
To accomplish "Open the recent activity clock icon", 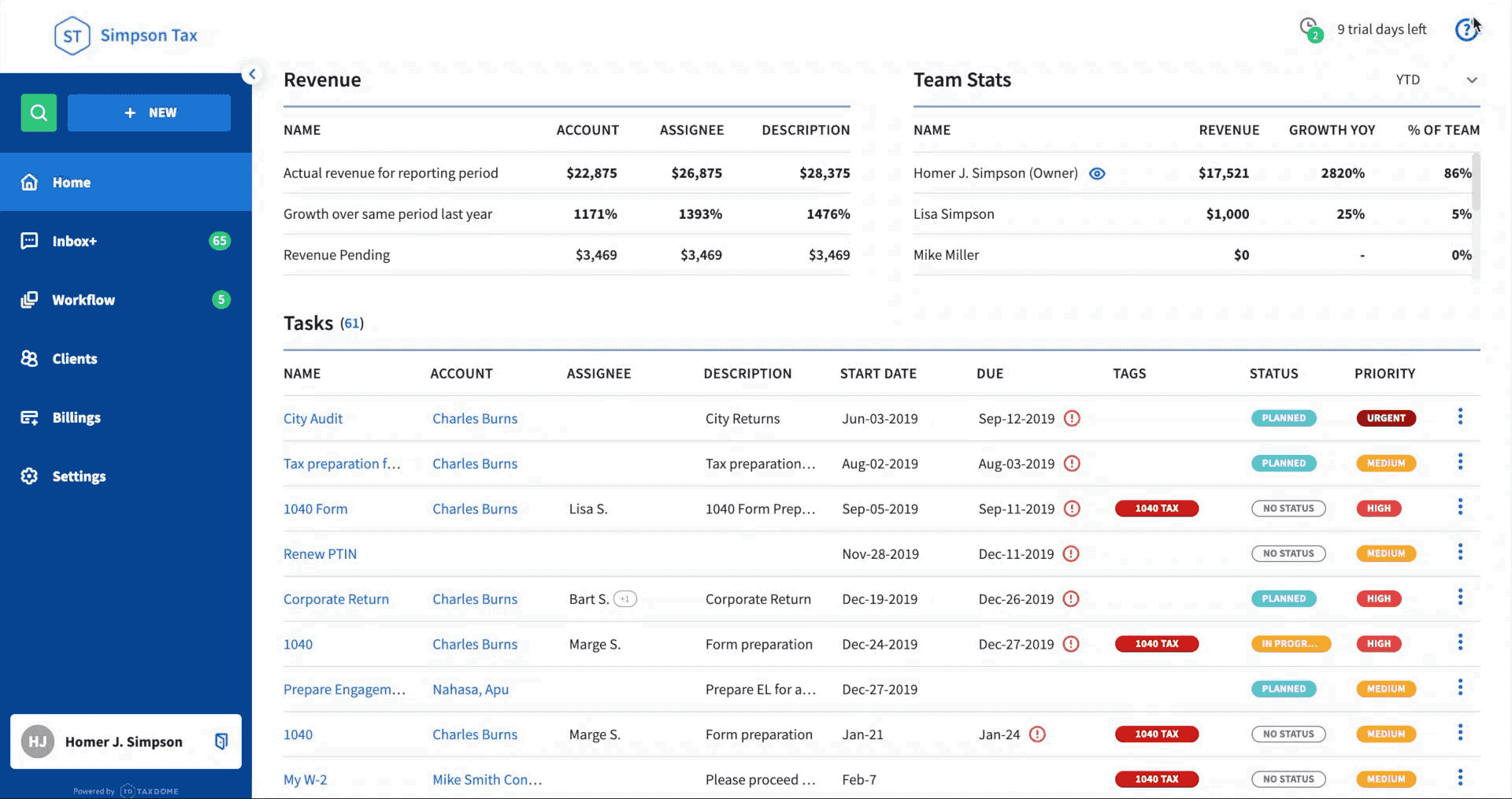I will point(1310,29).
